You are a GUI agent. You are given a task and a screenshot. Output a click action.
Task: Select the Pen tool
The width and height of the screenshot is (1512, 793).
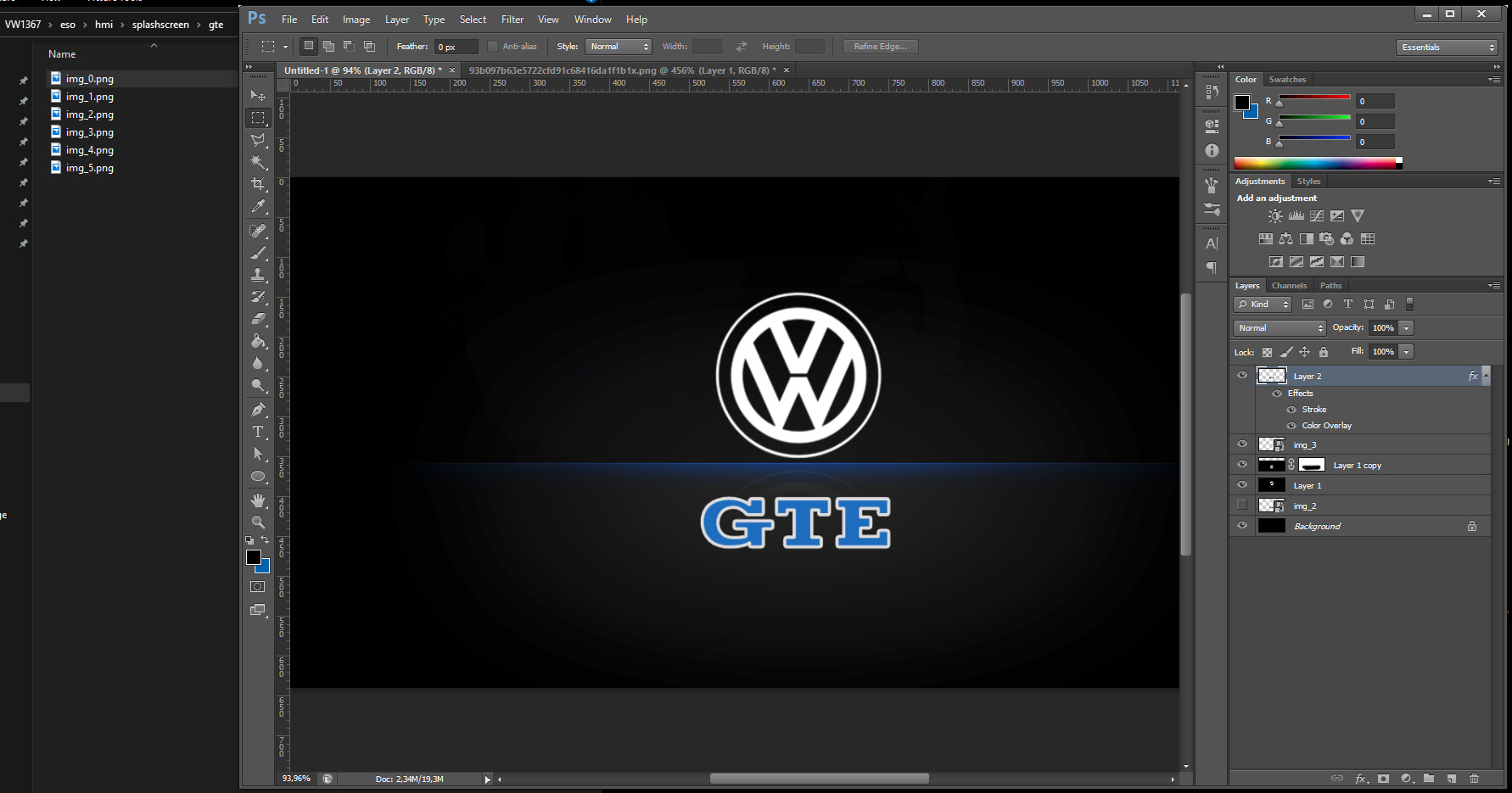tap(259, 409)
